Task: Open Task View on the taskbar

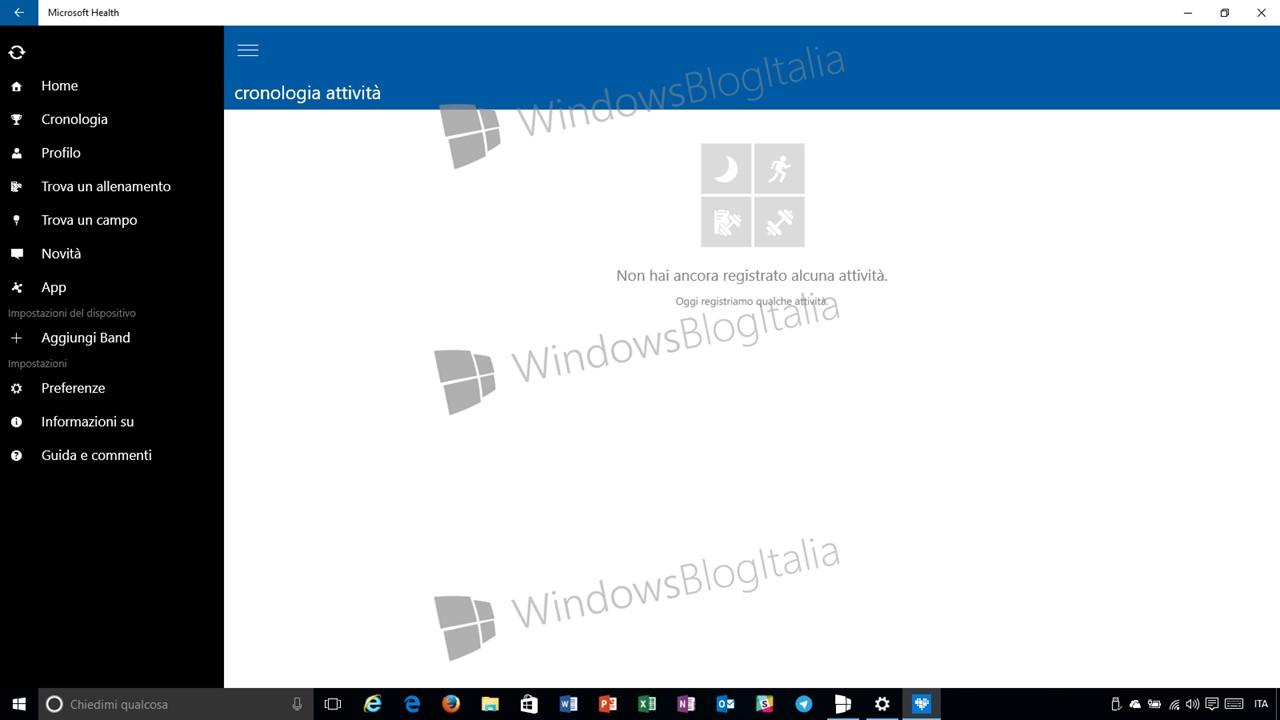Action: (x=333, y=704)
